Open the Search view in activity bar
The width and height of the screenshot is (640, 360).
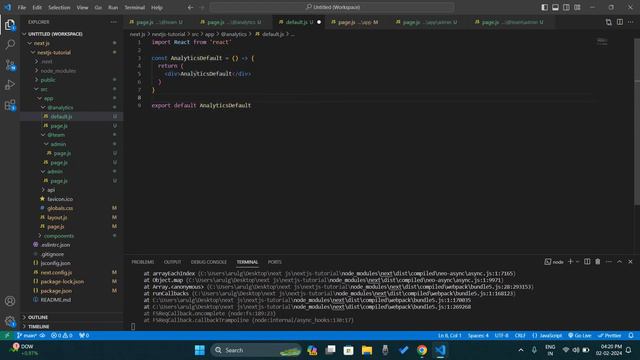[x=10, y=44]
